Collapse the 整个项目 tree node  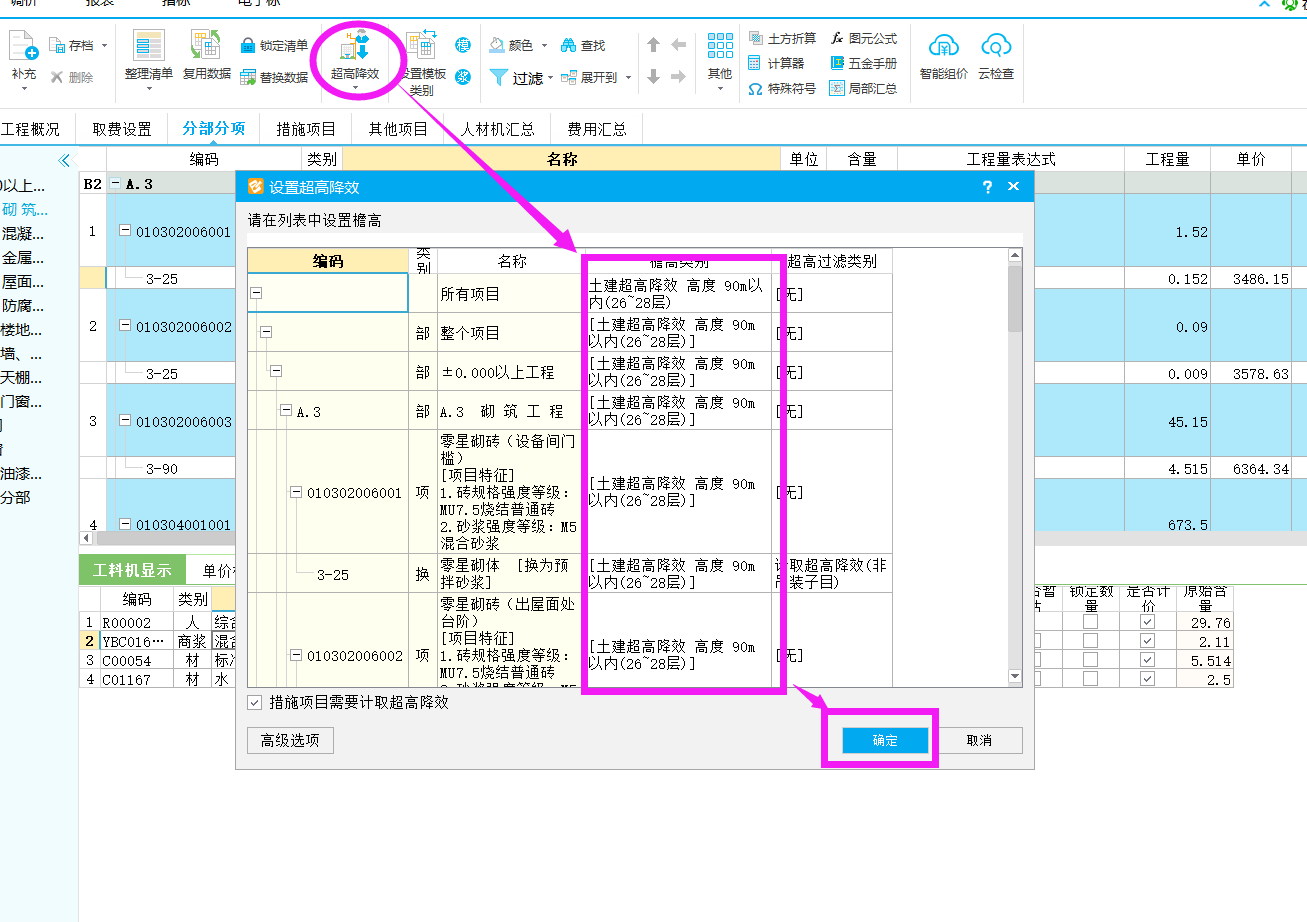click(x=266, y=333)
